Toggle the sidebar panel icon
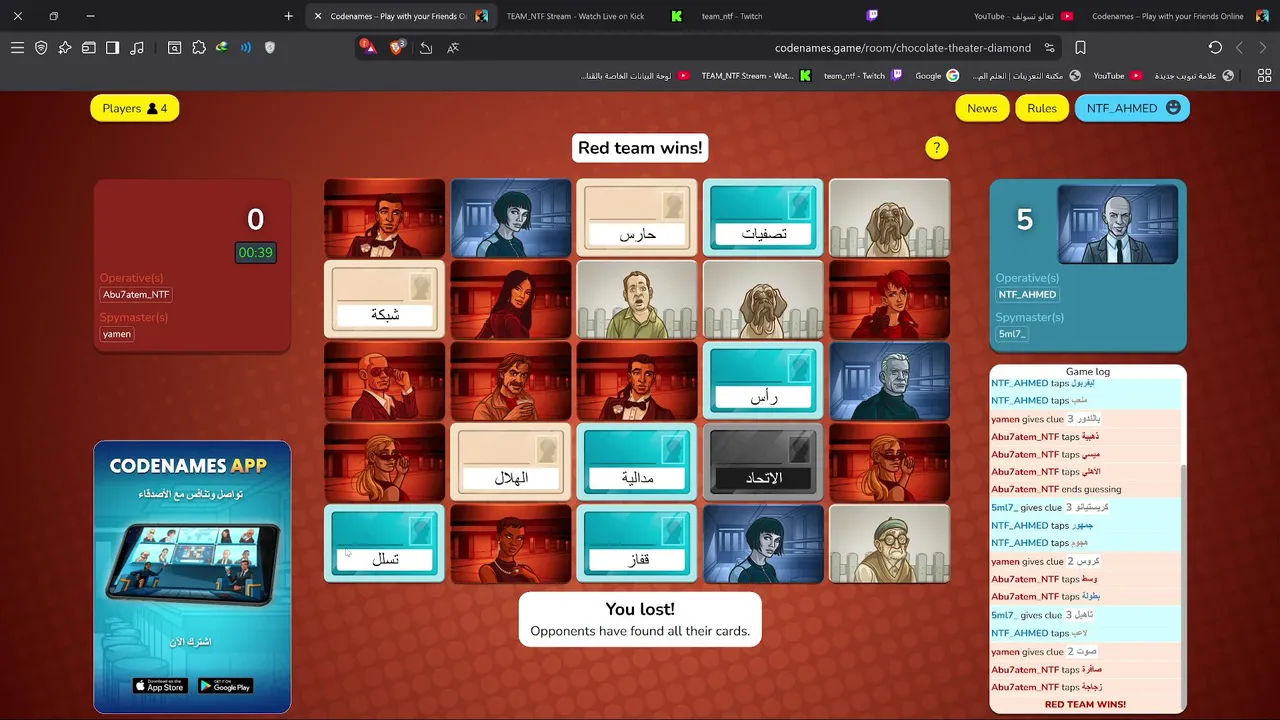 pos(113,48)
